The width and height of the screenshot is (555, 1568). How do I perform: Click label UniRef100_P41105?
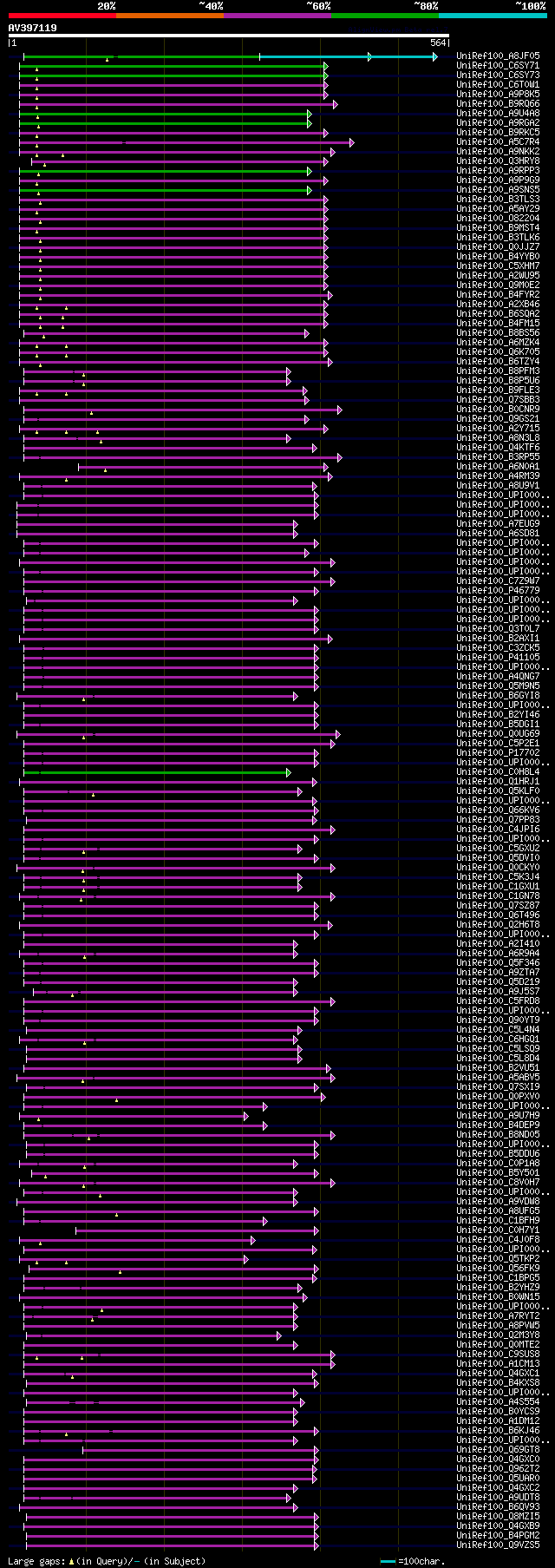pos(498,658)
